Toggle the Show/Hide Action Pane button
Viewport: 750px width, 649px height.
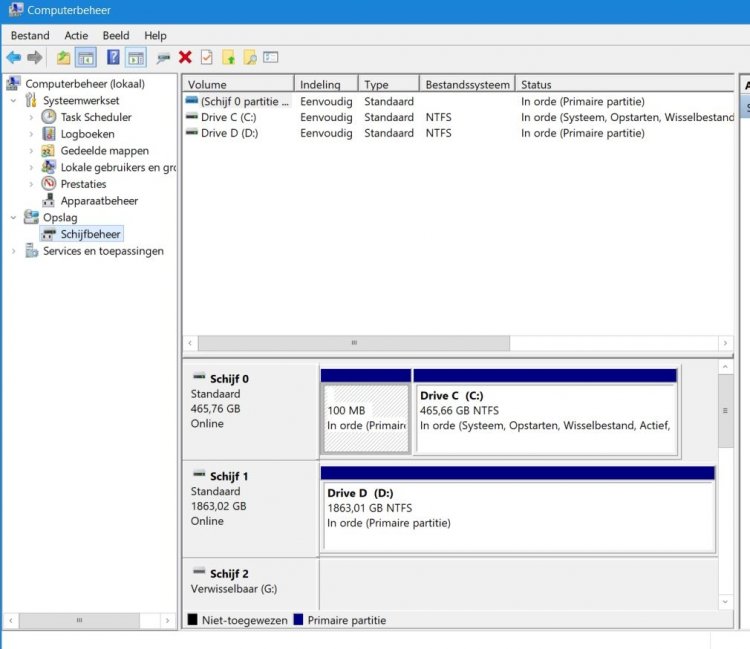(136, 58)
